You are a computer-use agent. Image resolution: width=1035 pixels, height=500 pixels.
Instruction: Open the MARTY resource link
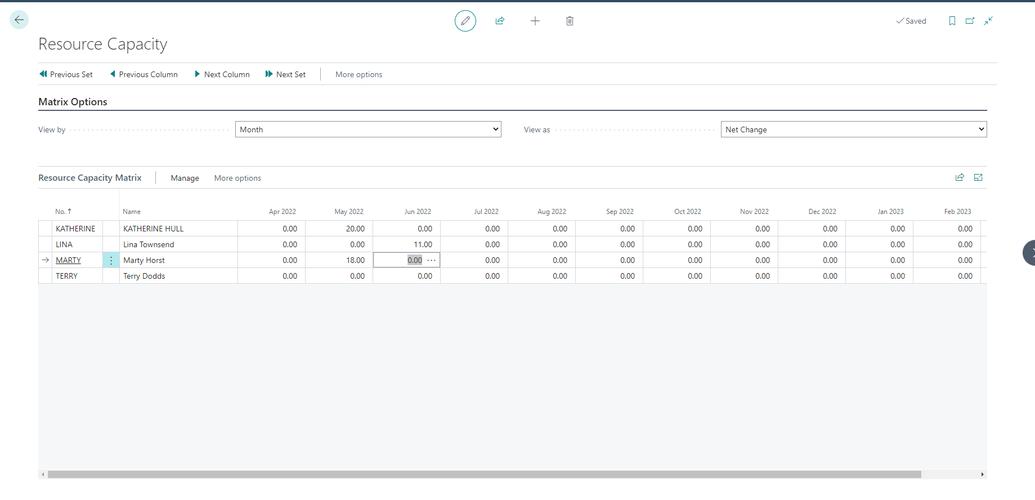point(68,260)
